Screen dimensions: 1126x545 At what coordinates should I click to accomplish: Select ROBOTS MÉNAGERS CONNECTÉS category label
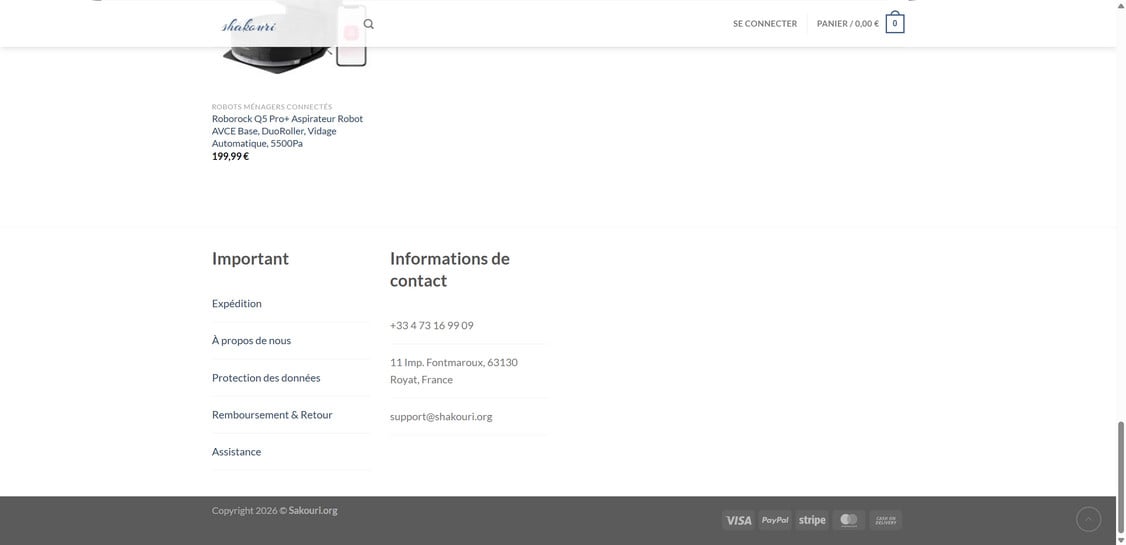tap(272, 106)
